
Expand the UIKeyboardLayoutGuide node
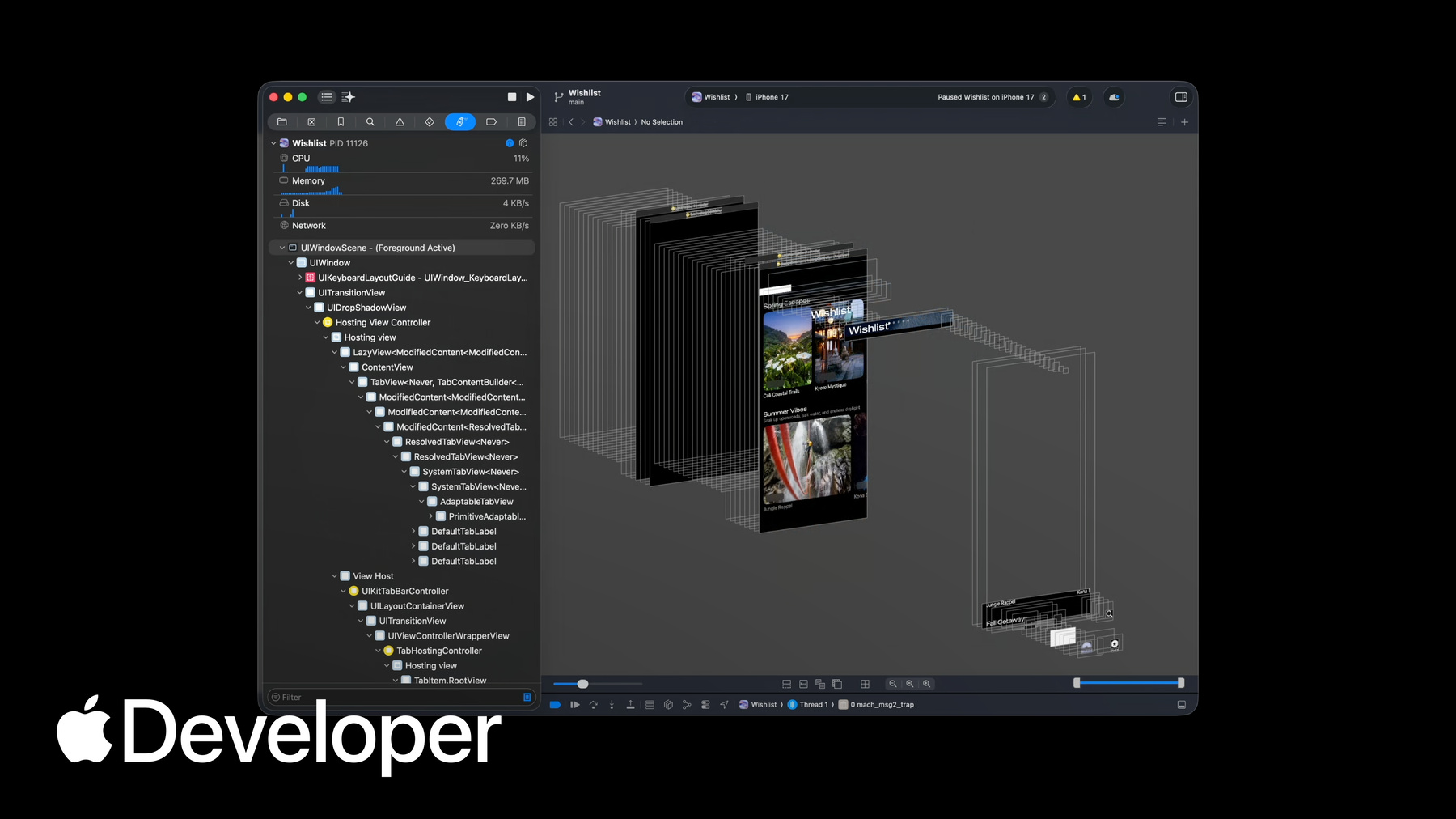click(x=300, y=278)
